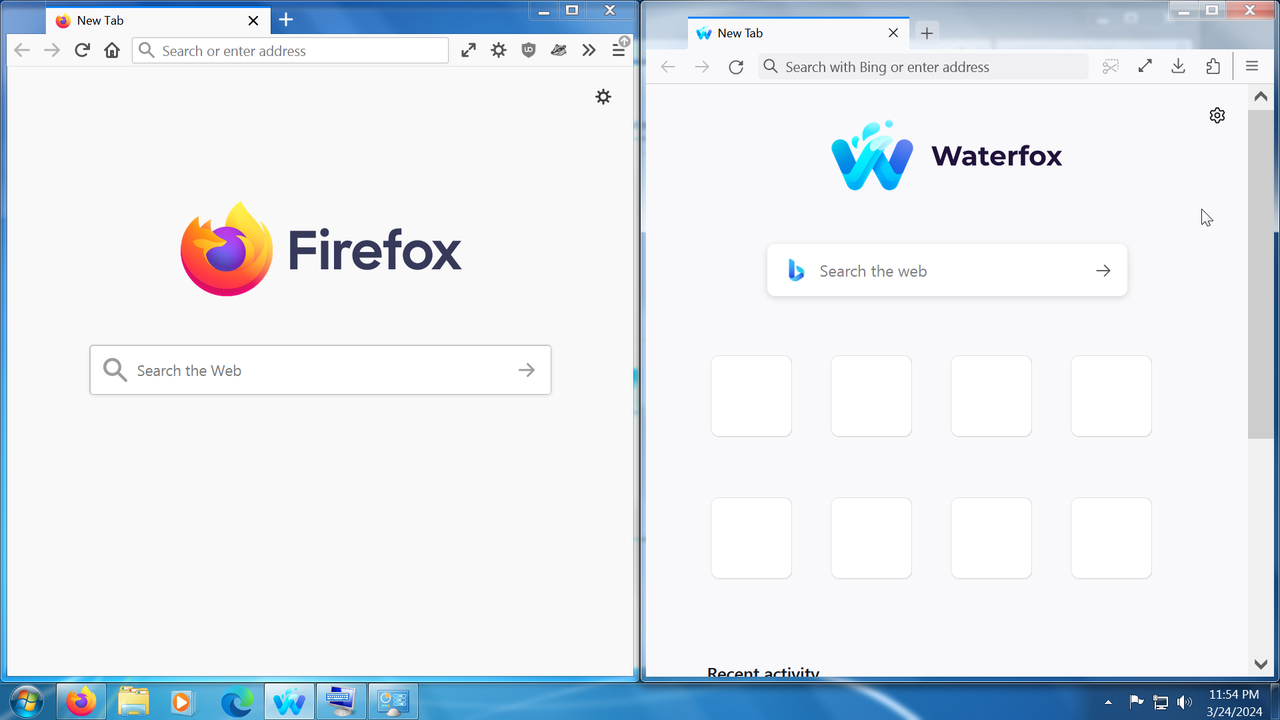Select the Firefox New Tab tab

coord(158,20)
